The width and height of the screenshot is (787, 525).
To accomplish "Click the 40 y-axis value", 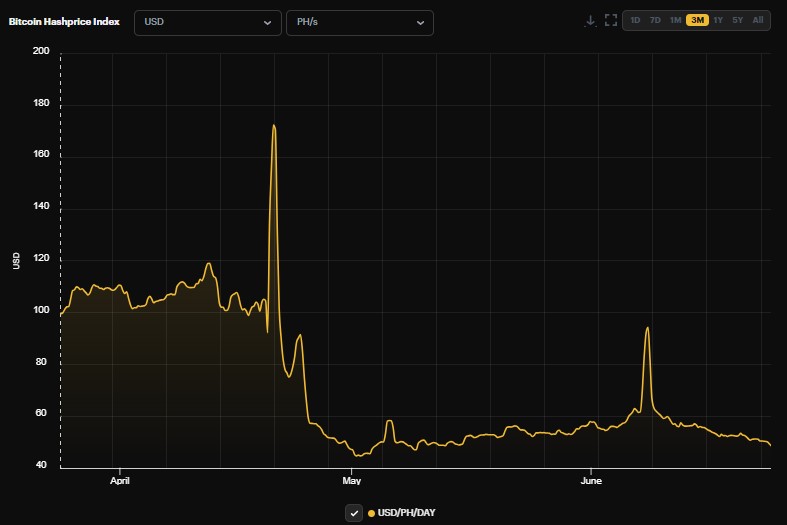I will click(x=41, y=465).
